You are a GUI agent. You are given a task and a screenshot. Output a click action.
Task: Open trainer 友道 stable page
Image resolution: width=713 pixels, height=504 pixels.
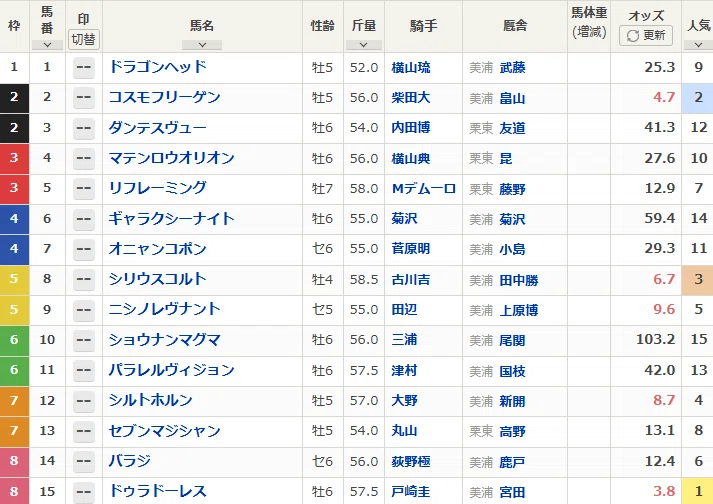click(512, 128)
